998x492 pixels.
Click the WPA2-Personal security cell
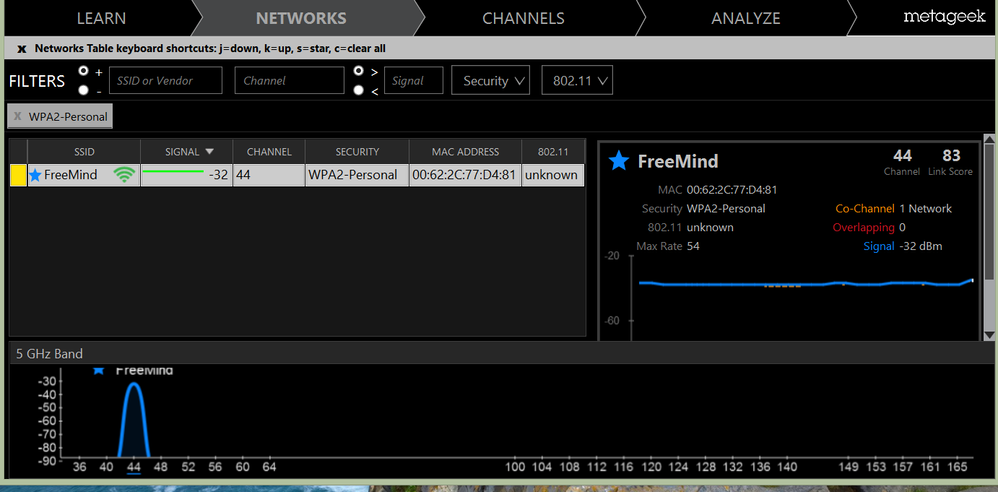click(x=357, y=175)
